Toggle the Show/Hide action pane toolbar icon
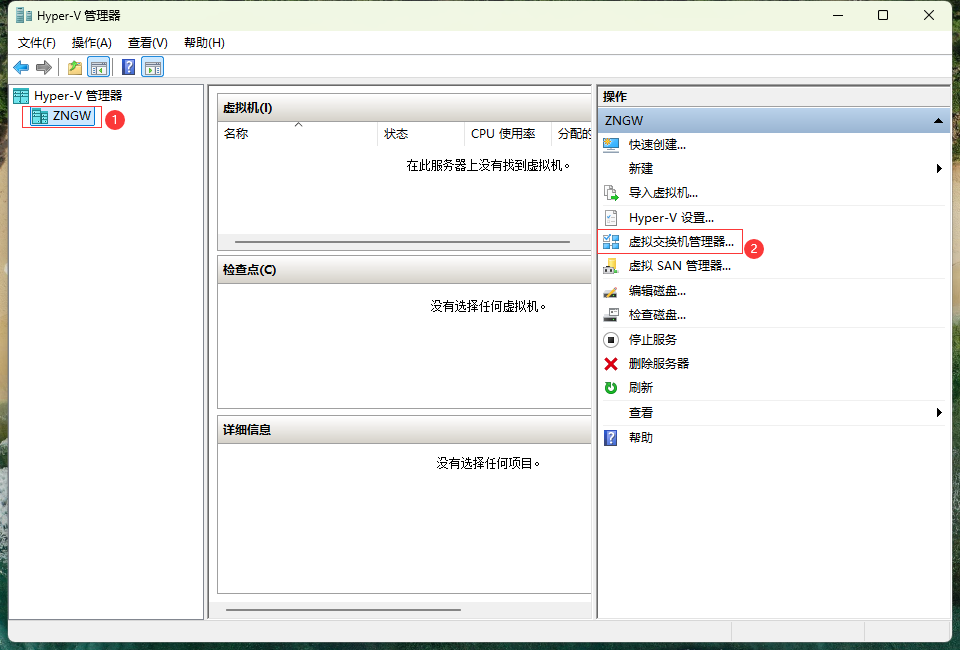 [152, 67]
